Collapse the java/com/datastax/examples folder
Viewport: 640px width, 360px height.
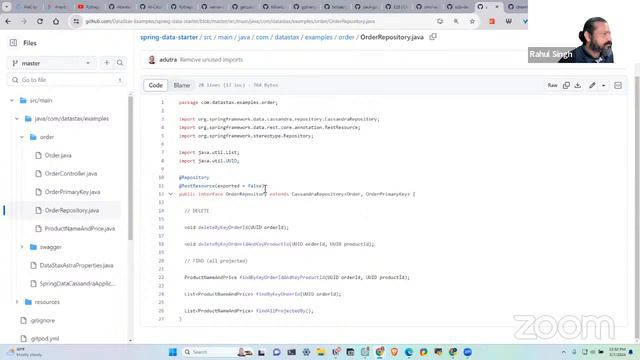point(17,119)
